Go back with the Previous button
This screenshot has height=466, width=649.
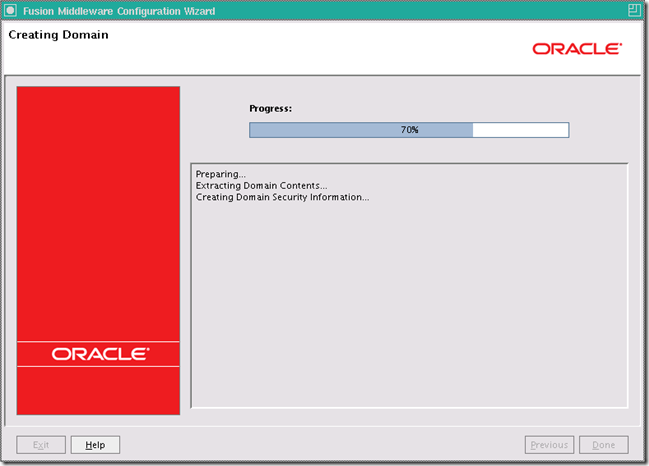549,444
